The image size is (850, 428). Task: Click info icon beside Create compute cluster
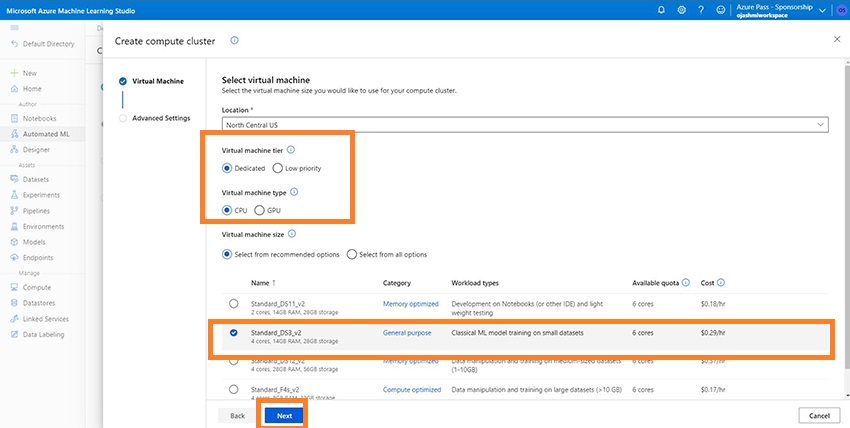234,41
